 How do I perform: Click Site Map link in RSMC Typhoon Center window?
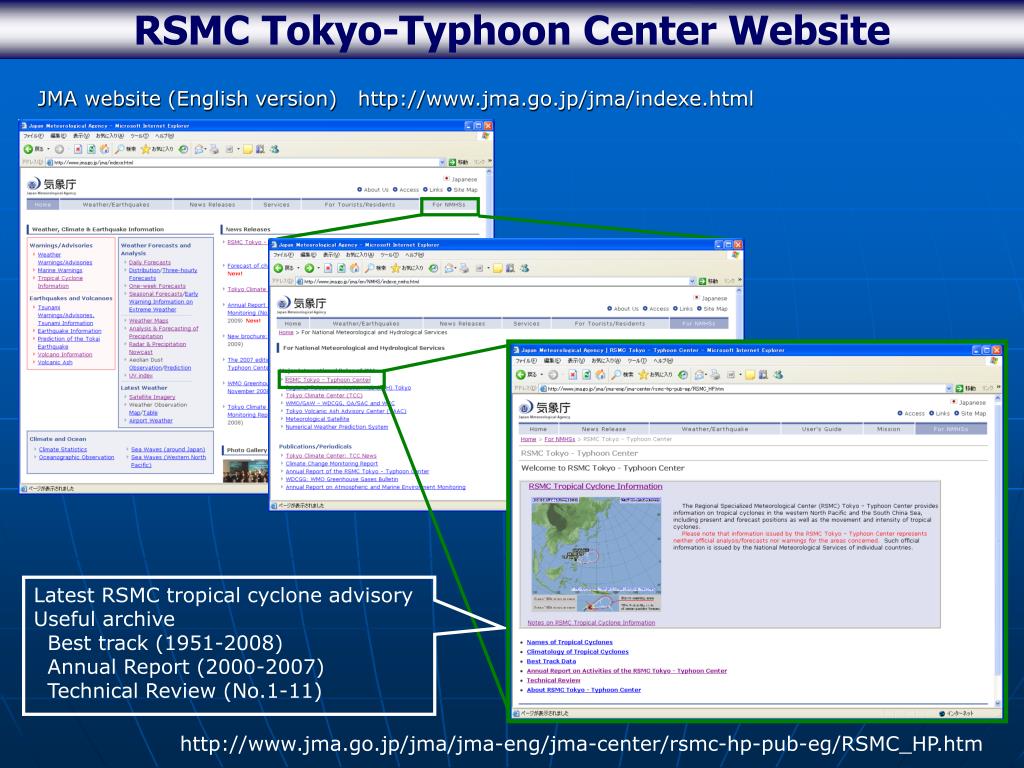pyautogui.click(x=973, y=413)
